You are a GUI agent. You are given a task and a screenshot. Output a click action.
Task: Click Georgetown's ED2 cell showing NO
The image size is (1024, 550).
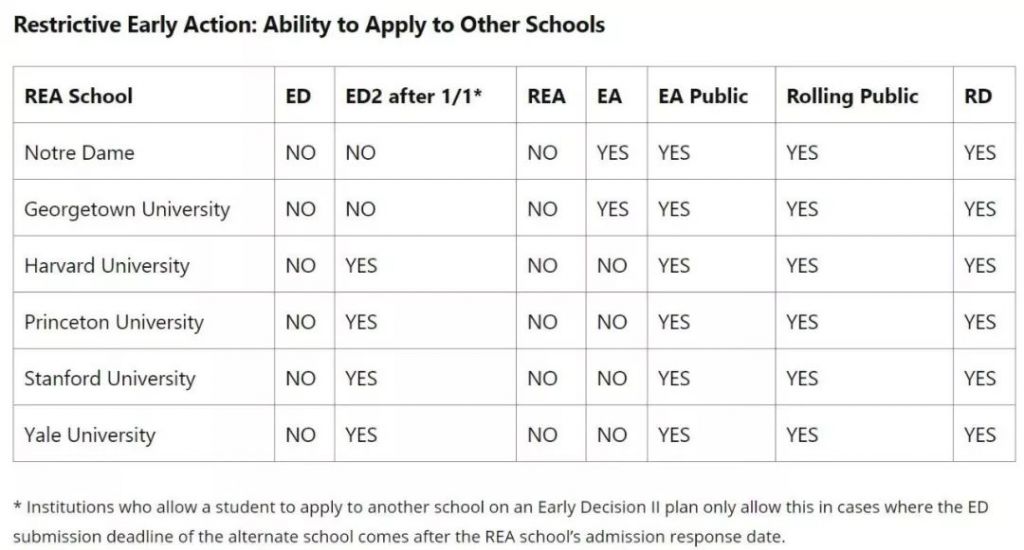pyautogui.click(x=360, y=209)
